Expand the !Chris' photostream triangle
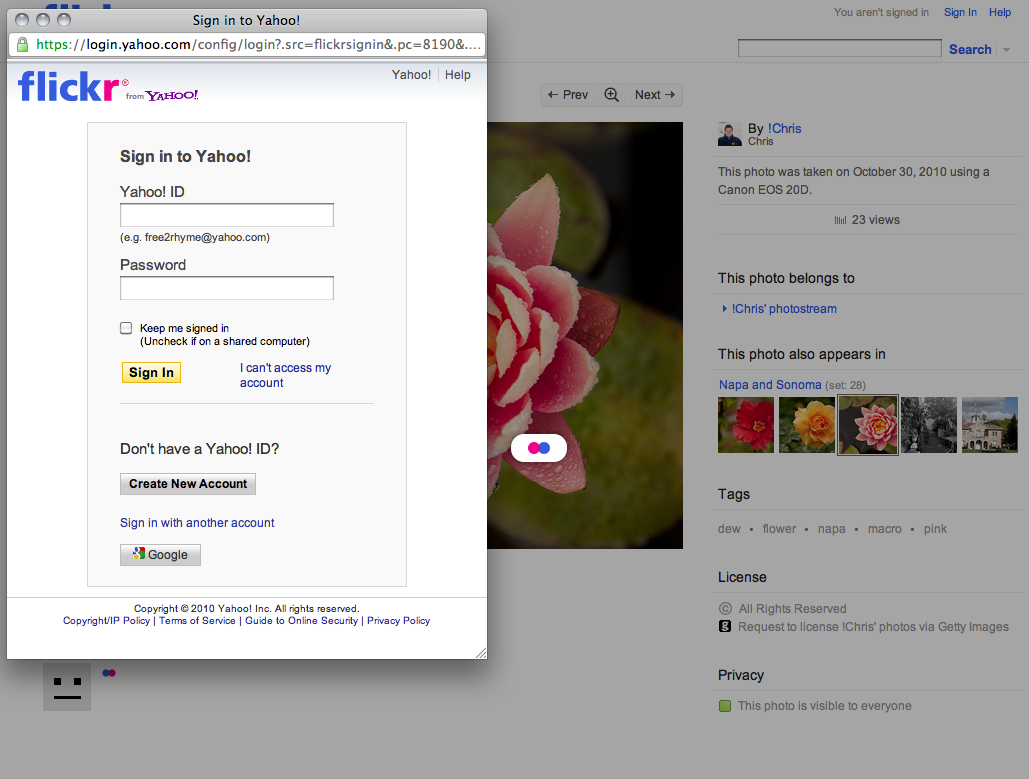The image size is (1029, 779). pyautogui.click(x=724, y=308)
